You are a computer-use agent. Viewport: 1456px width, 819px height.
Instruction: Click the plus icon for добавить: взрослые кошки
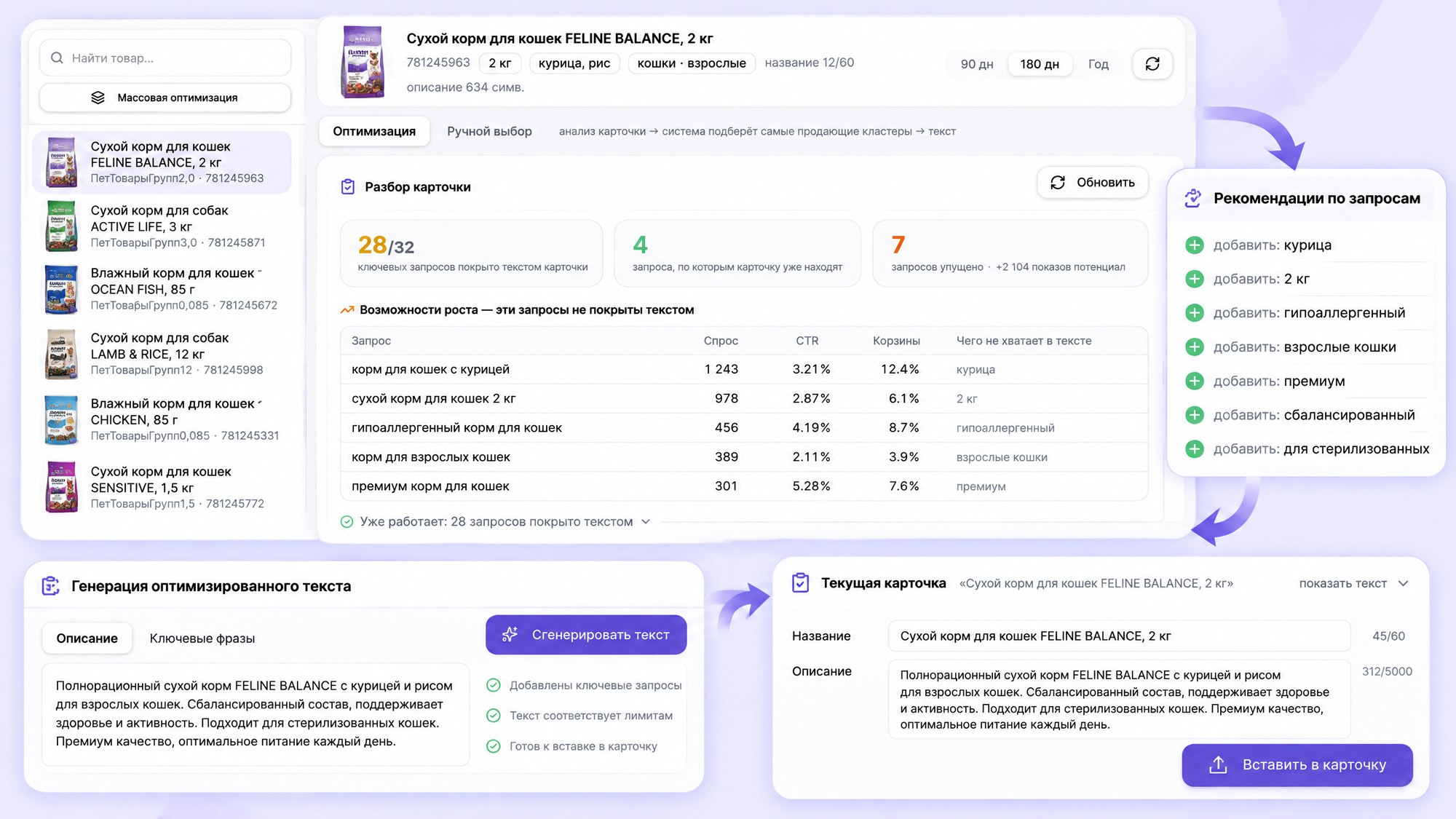(1195, 347)
